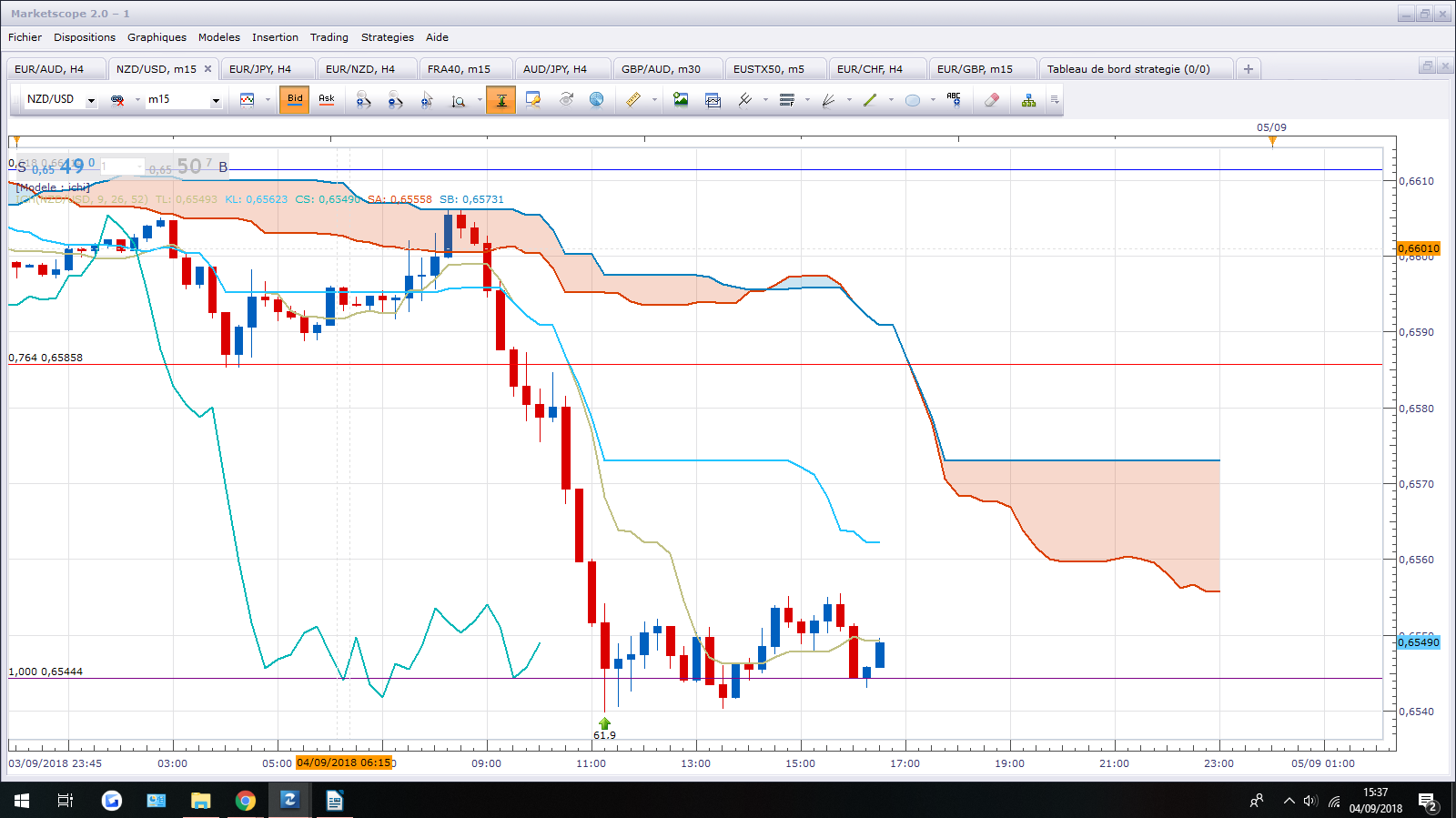1456x818 pixels.
Task: Click the S sell price button on chart
Action: click(56, 167)
